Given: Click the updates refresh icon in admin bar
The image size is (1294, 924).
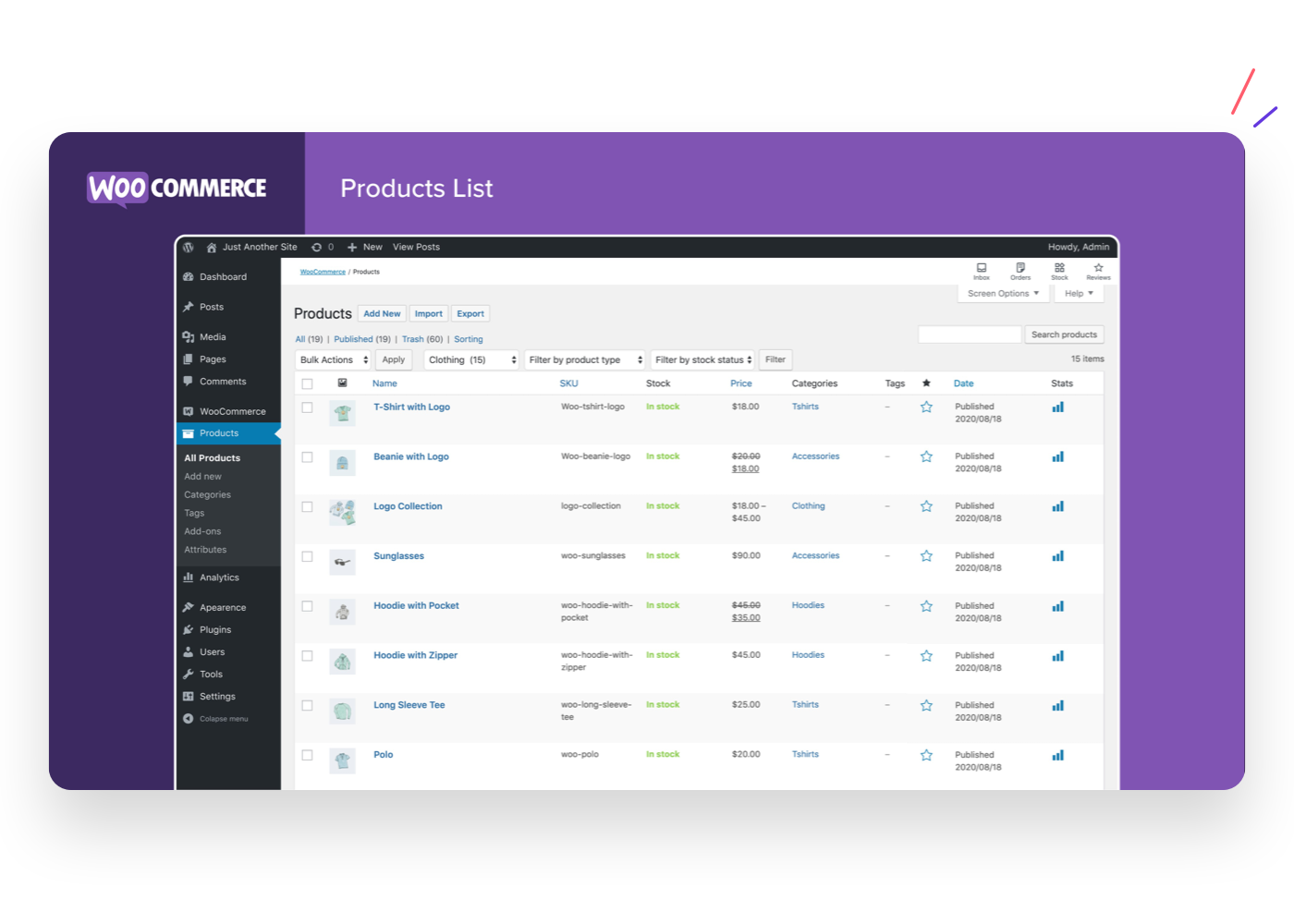Looking at the screenshot, I should [x=317, y=248].
